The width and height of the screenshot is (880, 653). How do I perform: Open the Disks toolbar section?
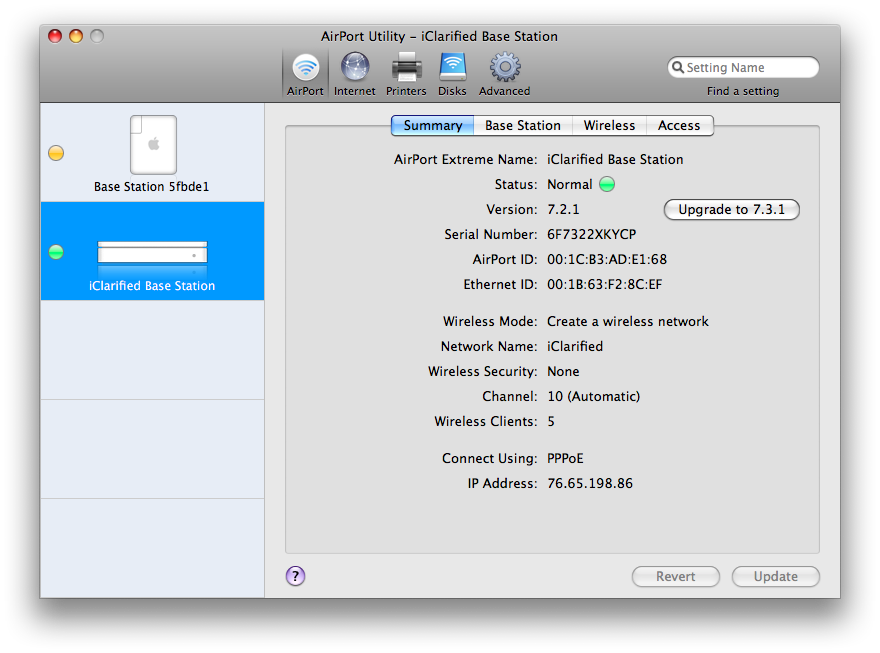[x=452, y=74]
